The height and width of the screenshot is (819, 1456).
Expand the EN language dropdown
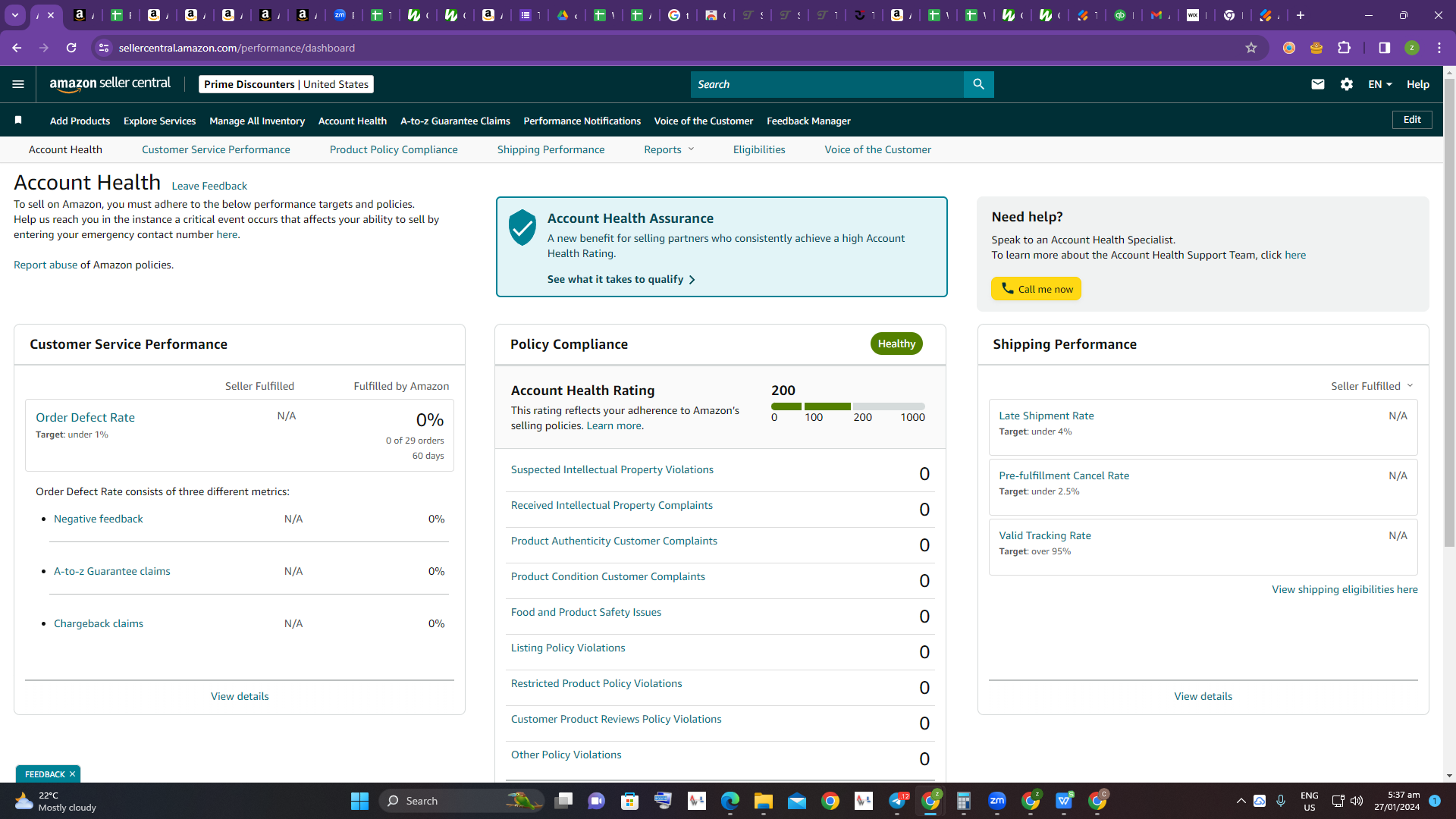click(x=1380, y=84)
